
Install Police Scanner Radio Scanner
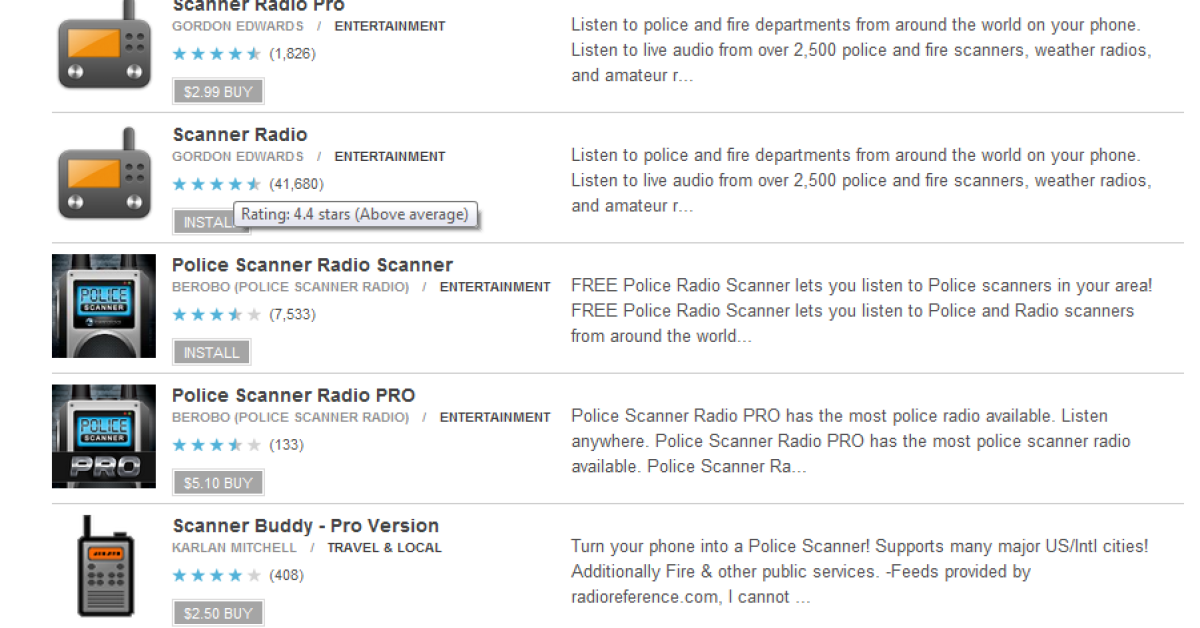tap(211, 353)
